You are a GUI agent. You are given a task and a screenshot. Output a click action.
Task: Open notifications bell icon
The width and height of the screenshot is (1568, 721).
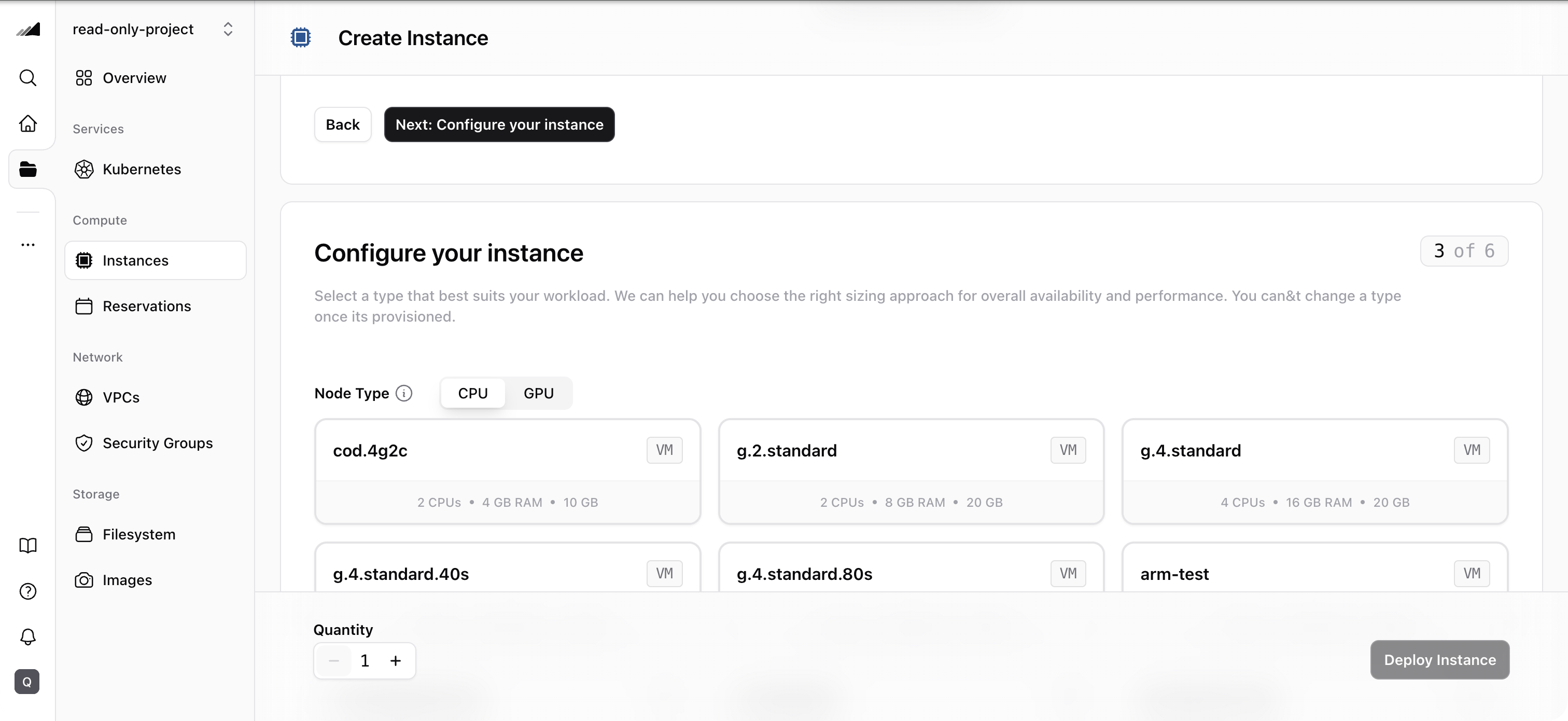[x=28, y=637]
